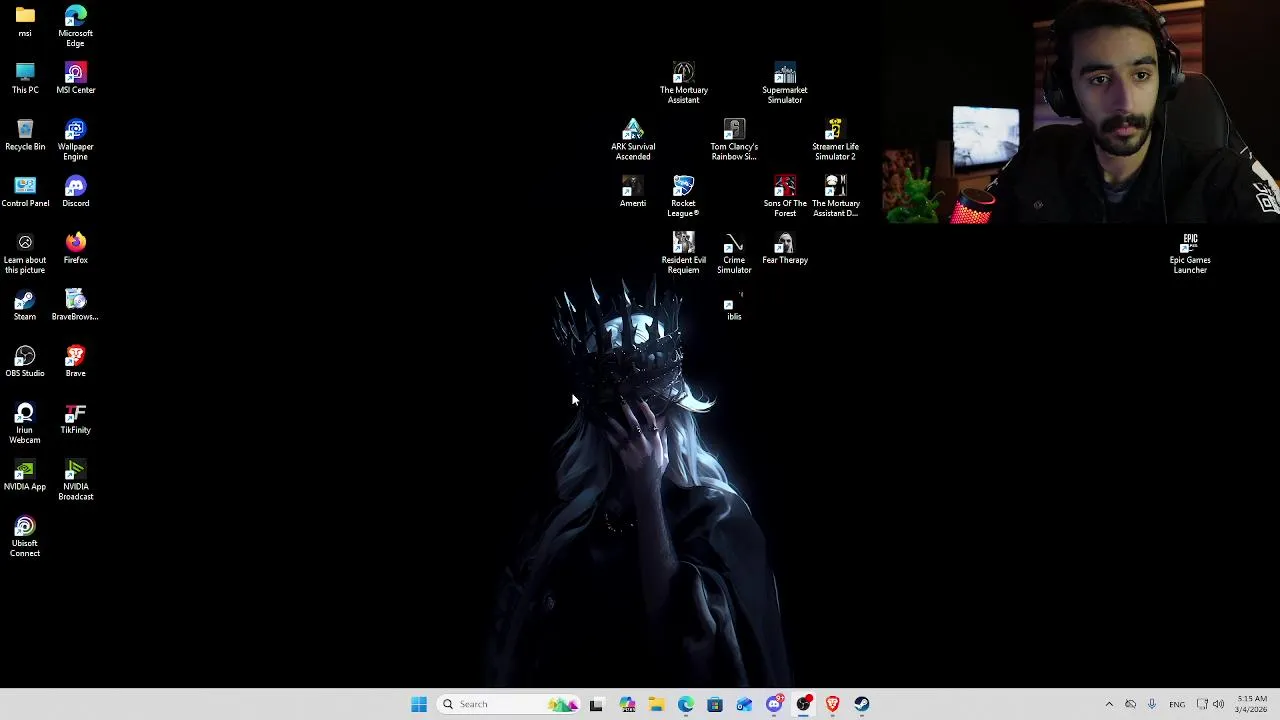Image resolution: width=1280 pixels, height=720 pixels.
Task: Click the taskbar Search box
Action: click(509, 704)
